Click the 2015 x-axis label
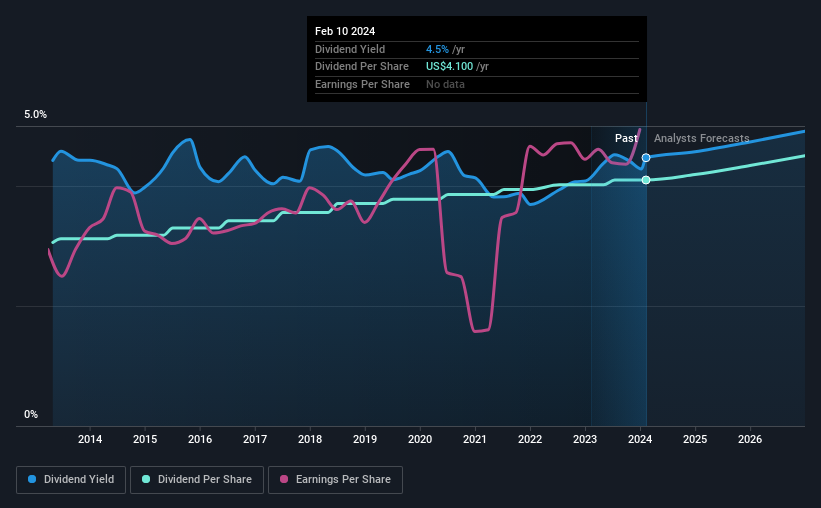This screenshot has width=821, height=508. click(145, 439)
